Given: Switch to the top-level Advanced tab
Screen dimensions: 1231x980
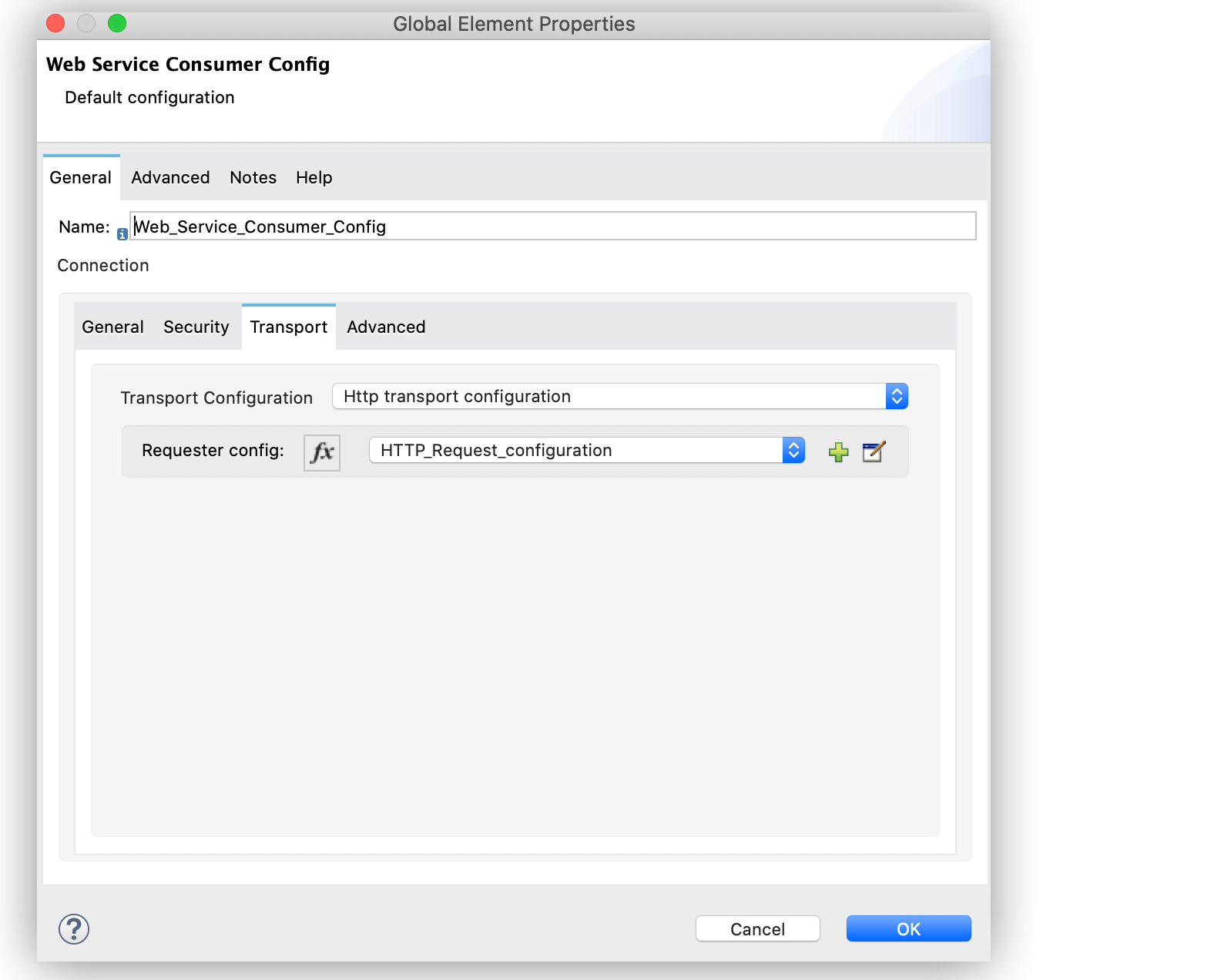Looking at the screenshot, I should click(x=170, y=178).
